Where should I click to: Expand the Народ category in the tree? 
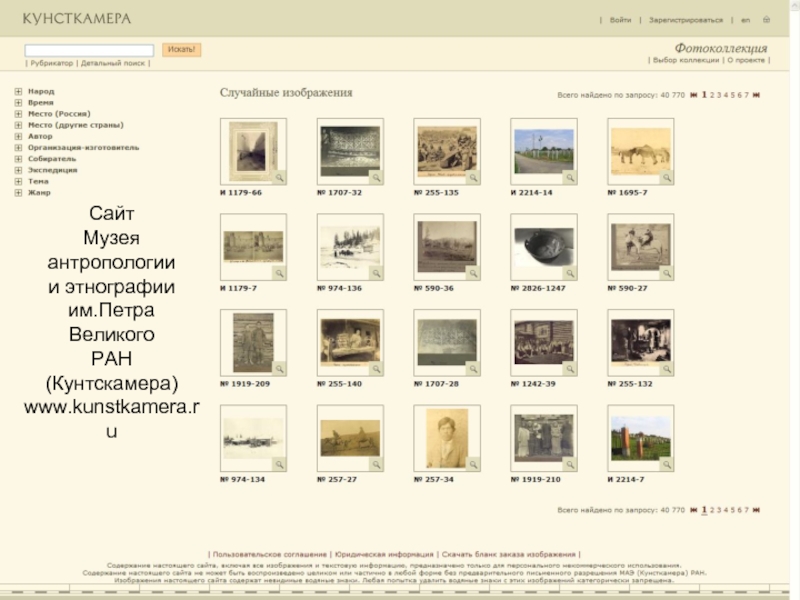click(18, 91)
